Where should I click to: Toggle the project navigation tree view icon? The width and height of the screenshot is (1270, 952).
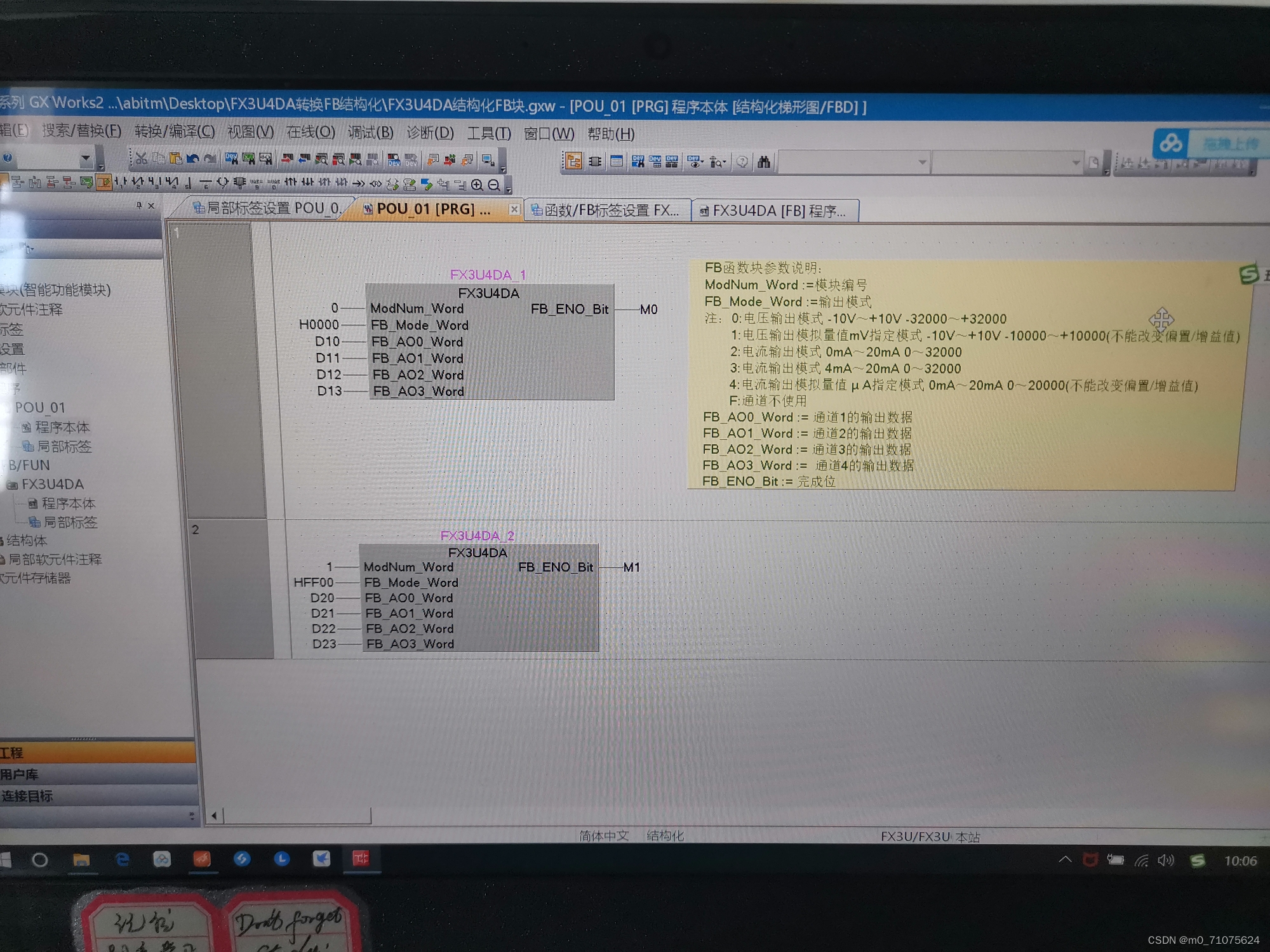(x=573, y=162)
